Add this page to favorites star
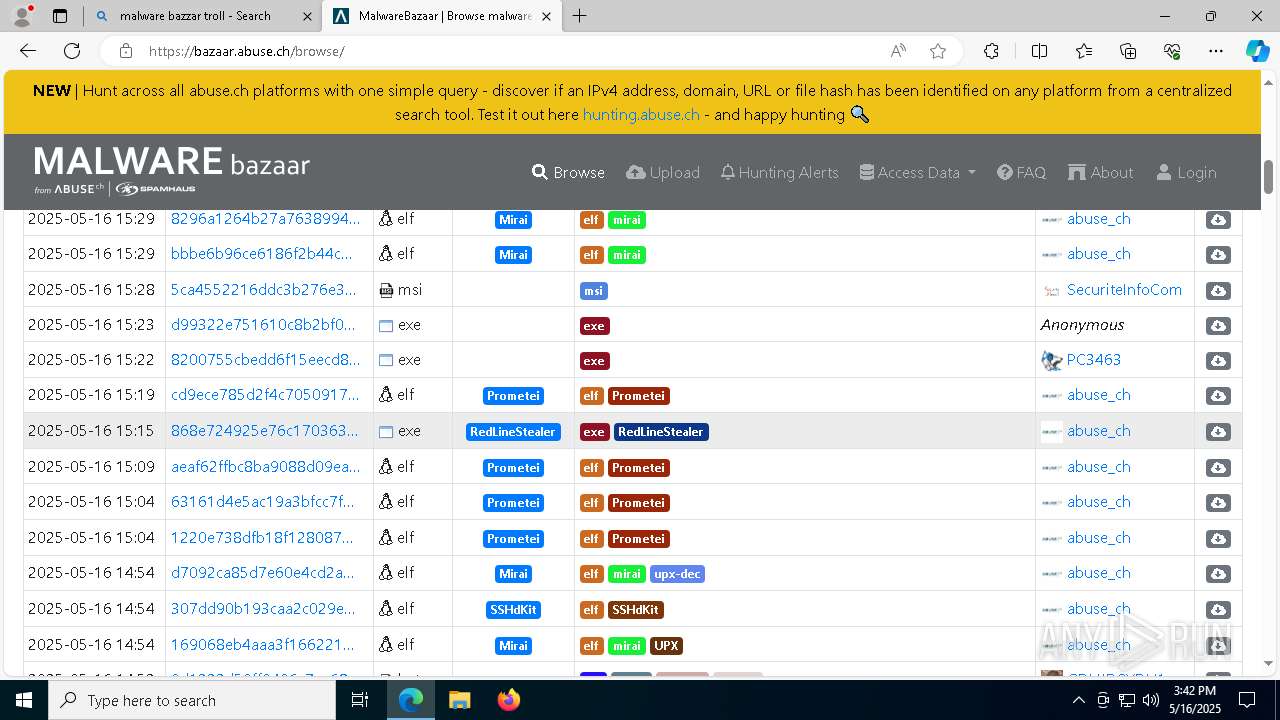Viewport: 1280px width, 720px height. pyautogui.click(x=938, y=51)
